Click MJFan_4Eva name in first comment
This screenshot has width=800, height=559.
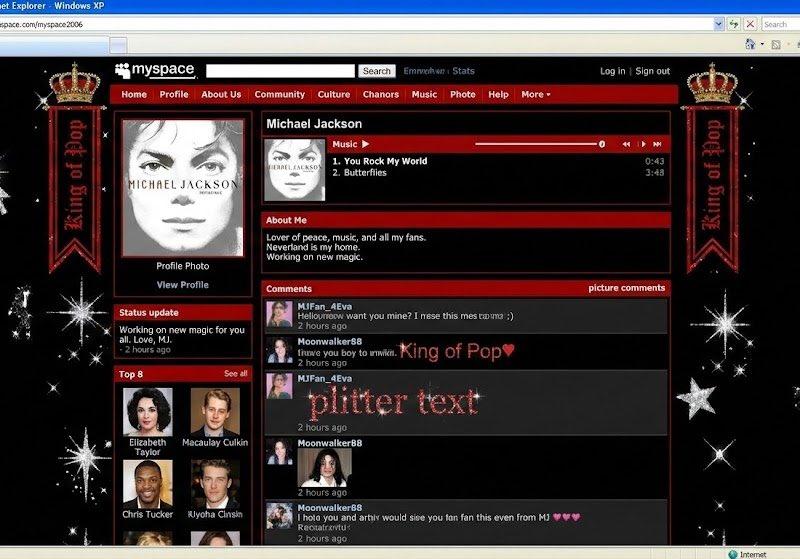325,307
